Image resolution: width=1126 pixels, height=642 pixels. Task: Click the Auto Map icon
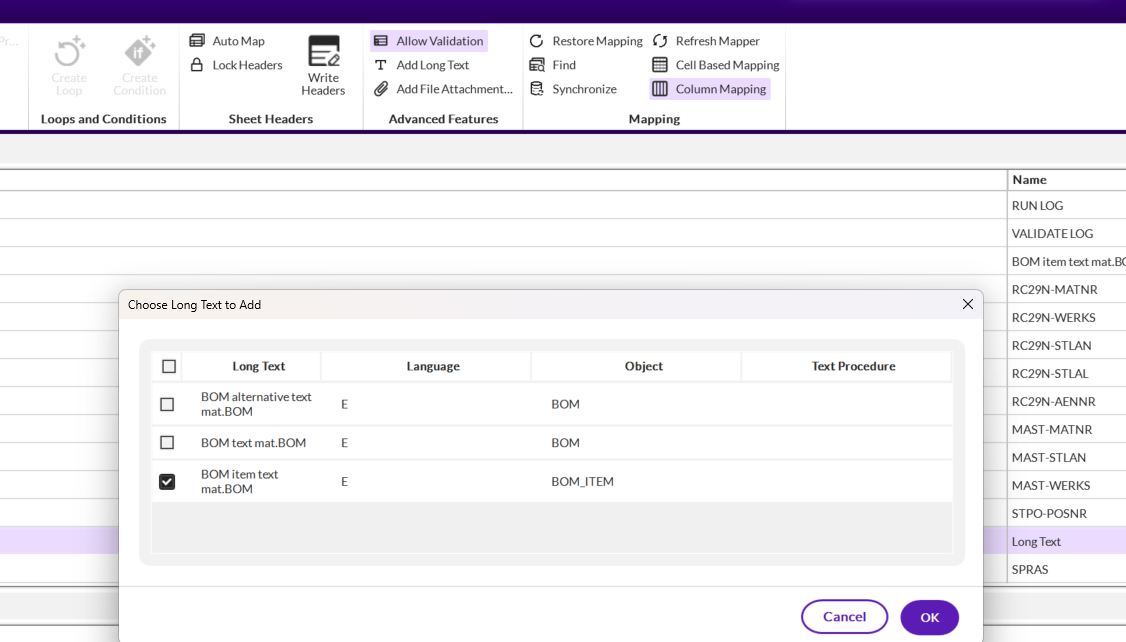197,41
